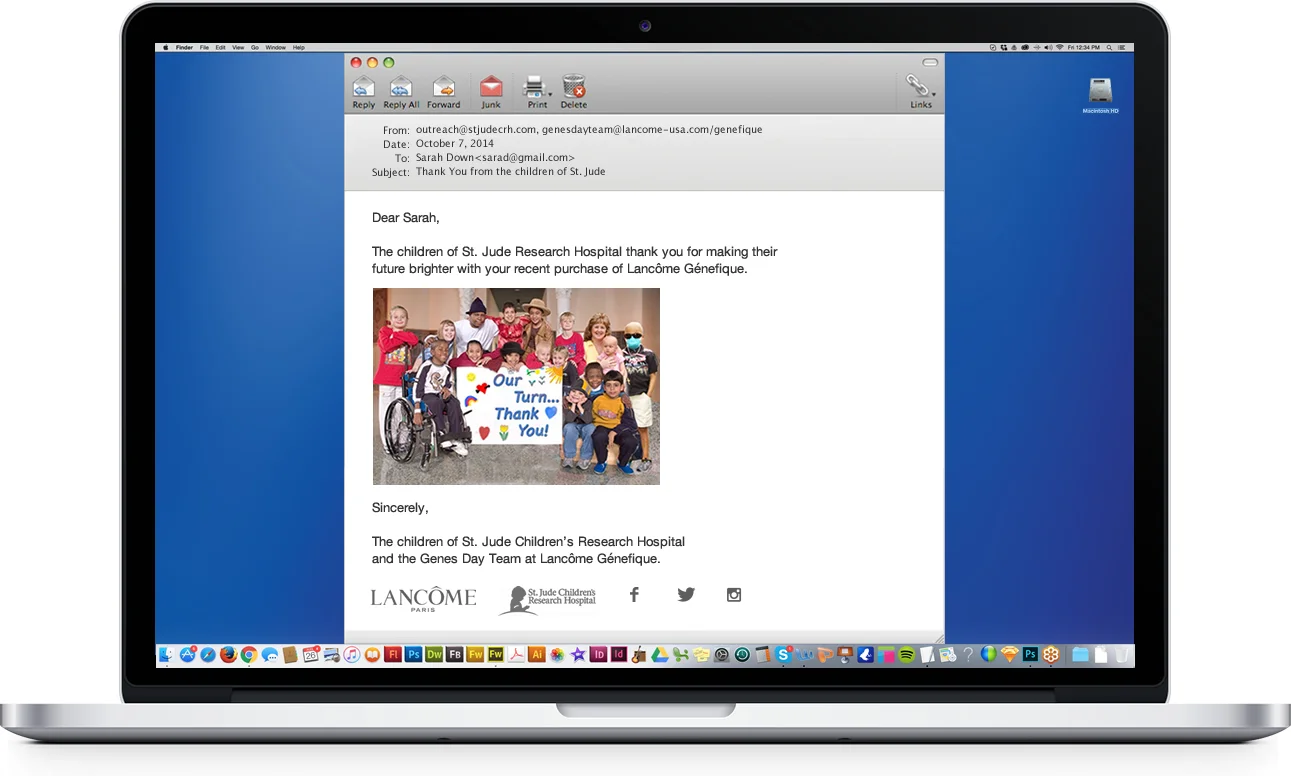The height and width of the screenshot is (776, 1291).
Task: Click the Reply All toolbar icon
Action: coord(400,87)
